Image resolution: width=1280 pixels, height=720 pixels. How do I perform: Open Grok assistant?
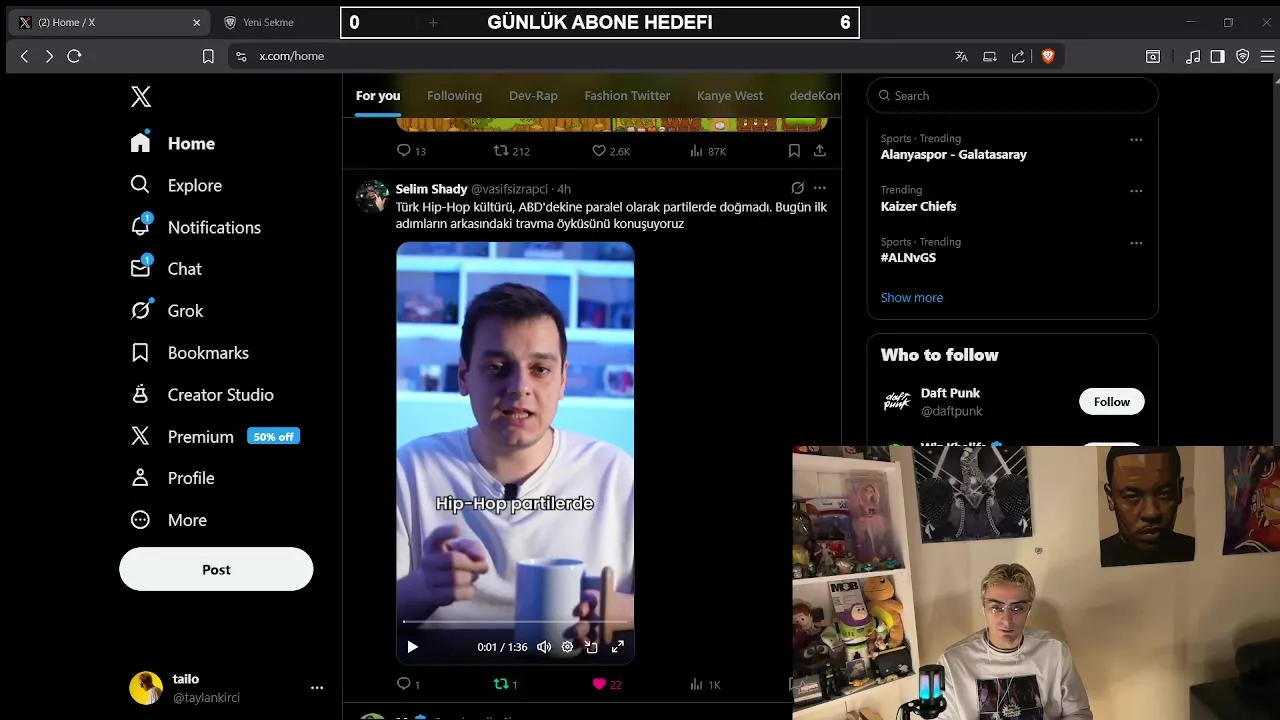(x=166, y=311)
